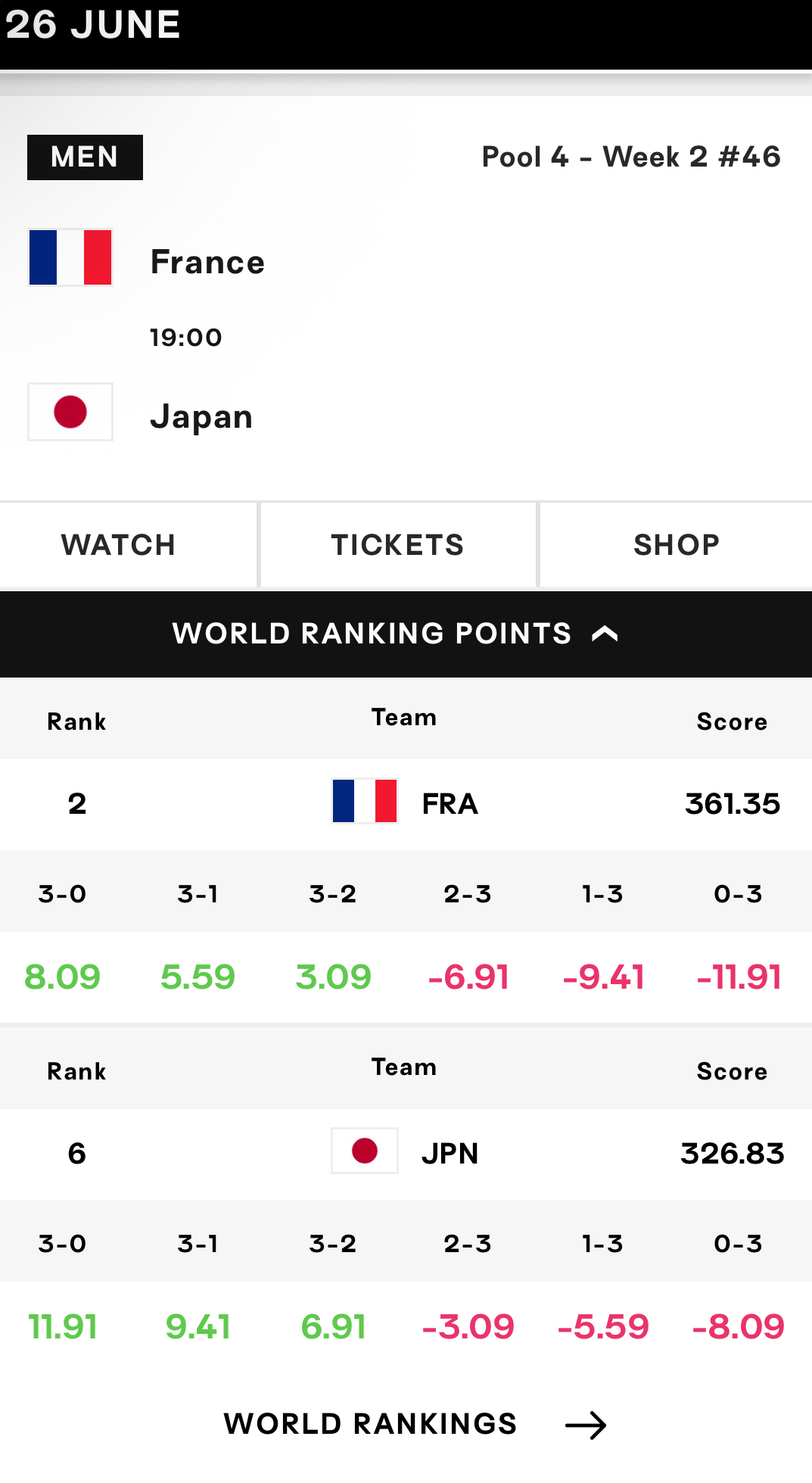Open the Tickets tab
This screenshot has height=1483, width=812.
click(398, 545)
